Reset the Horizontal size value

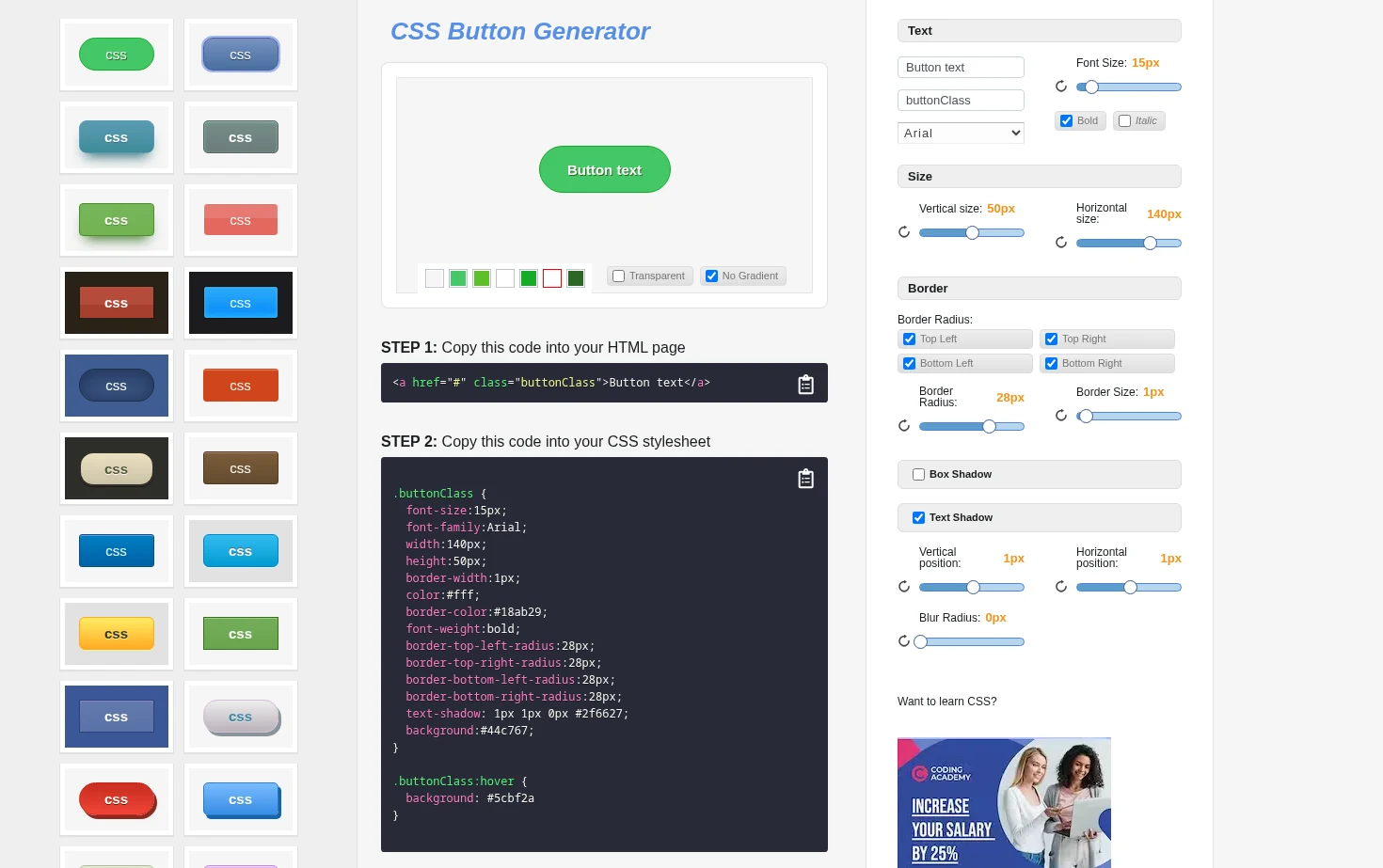pyautogui.click(x=1061, y=243)
